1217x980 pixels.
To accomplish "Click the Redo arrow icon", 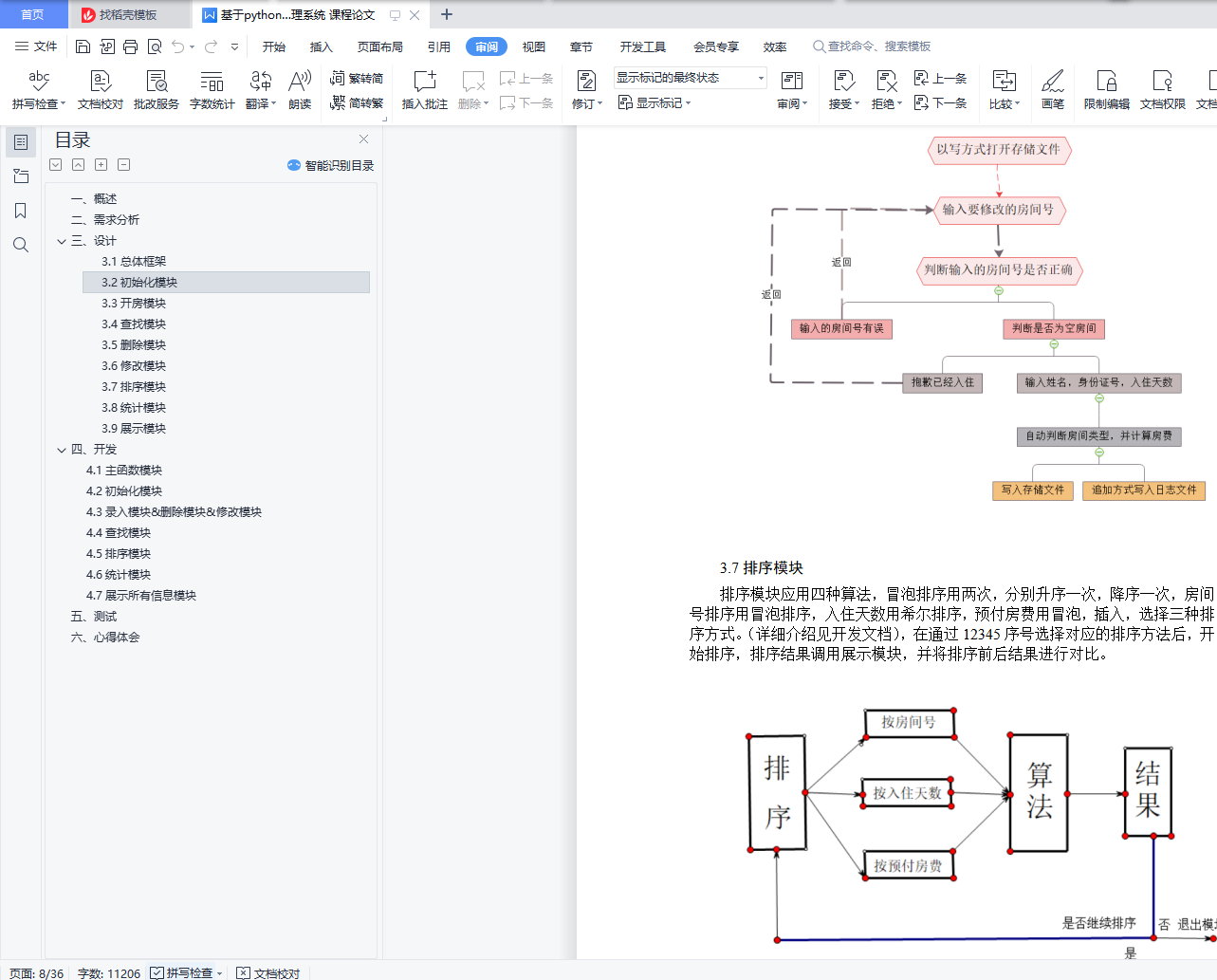I will pyautogui.click(x=211, y=46).
